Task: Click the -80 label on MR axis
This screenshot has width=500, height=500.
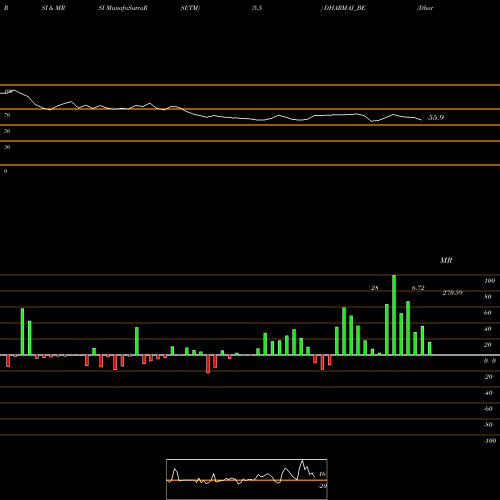Action: point(488,425)
